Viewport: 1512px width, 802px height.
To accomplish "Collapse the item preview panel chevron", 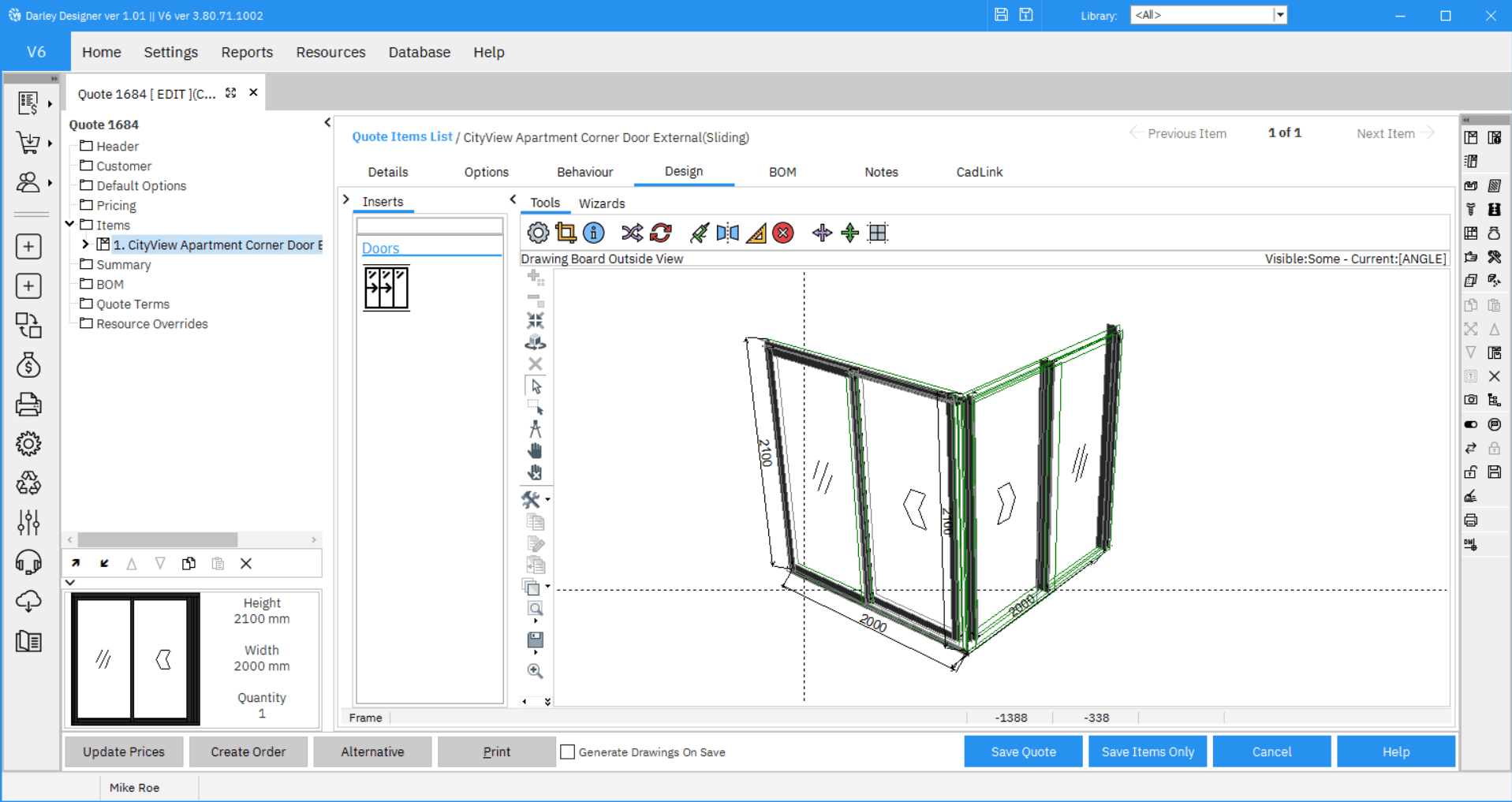I will tap(70, 582).
